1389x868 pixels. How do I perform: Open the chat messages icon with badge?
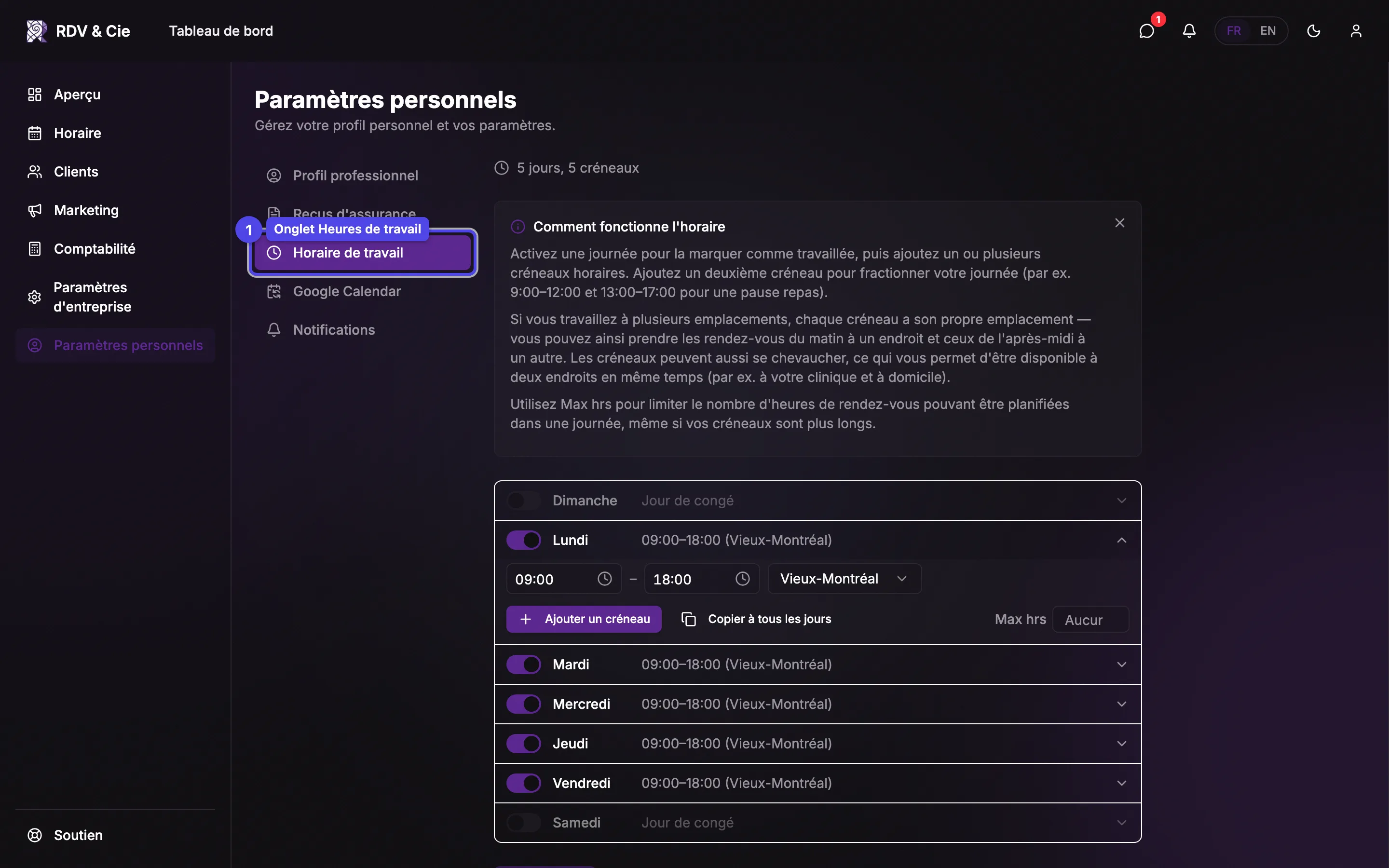point(1147,31)
